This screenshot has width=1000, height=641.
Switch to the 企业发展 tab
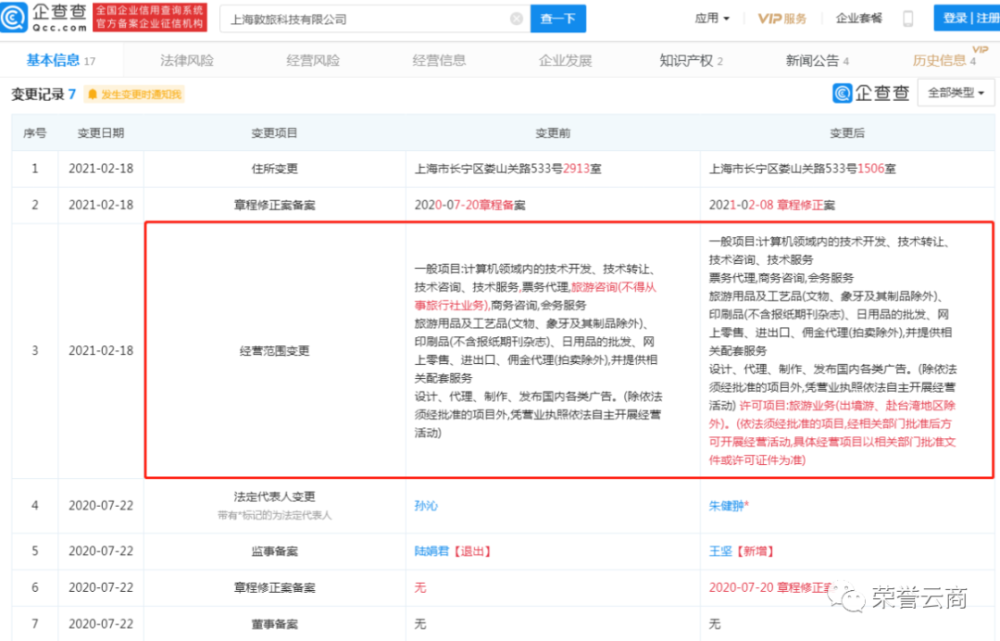tap(565, 61)
